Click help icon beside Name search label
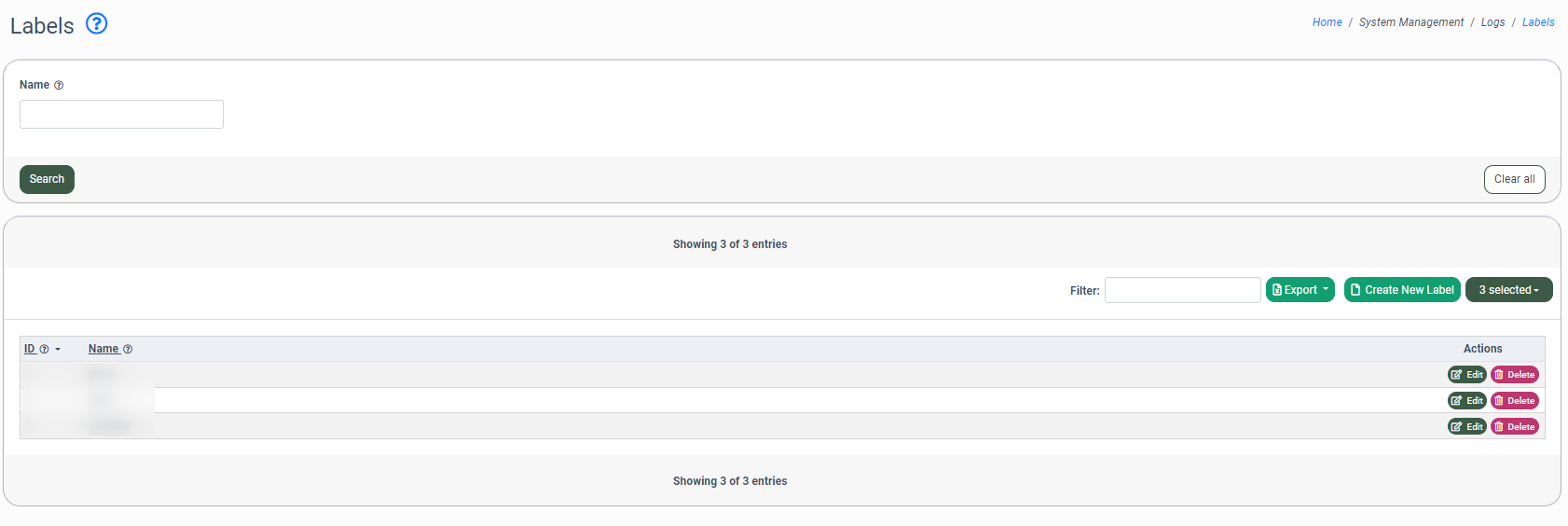Image resolution: width=1568 pixels, height=526 pixels. coord(59,86)
